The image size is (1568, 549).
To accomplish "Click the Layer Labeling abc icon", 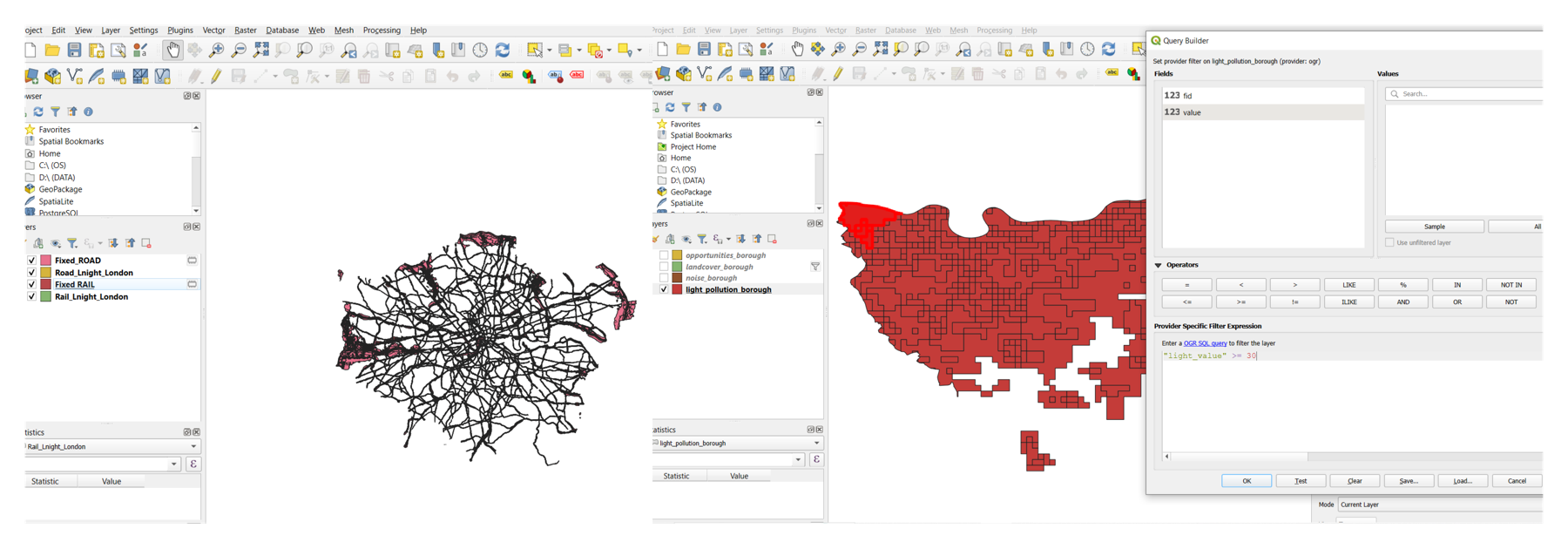I will pos(506,77).
